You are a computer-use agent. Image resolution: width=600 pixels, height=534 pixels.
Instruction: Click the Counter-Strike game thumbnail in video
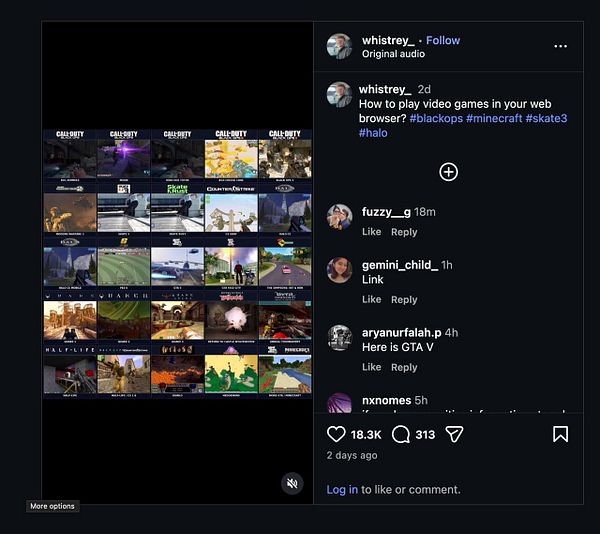tap(231, 213)
